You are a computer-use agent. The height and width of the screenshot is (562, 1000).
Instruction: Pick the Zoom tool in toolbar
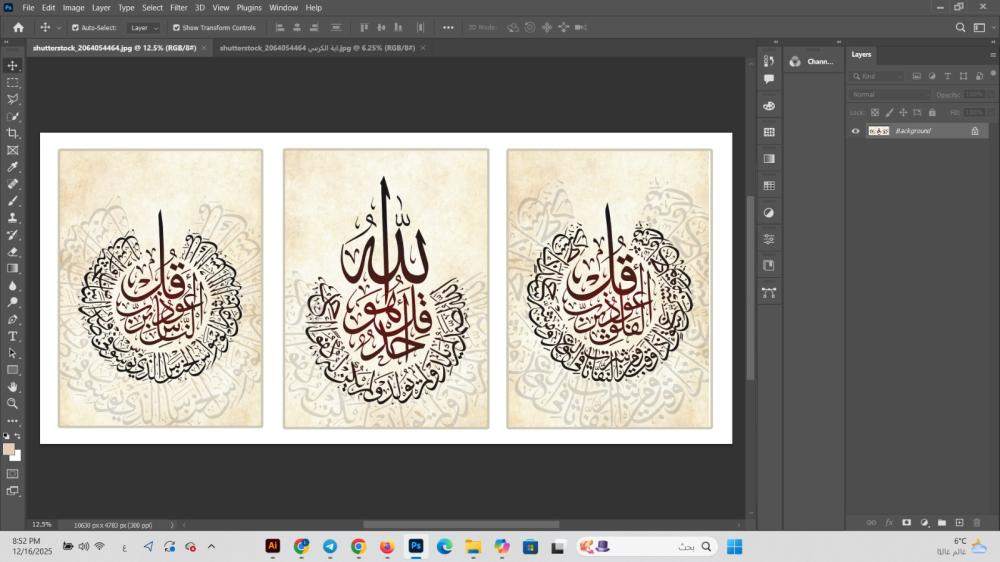13,403
